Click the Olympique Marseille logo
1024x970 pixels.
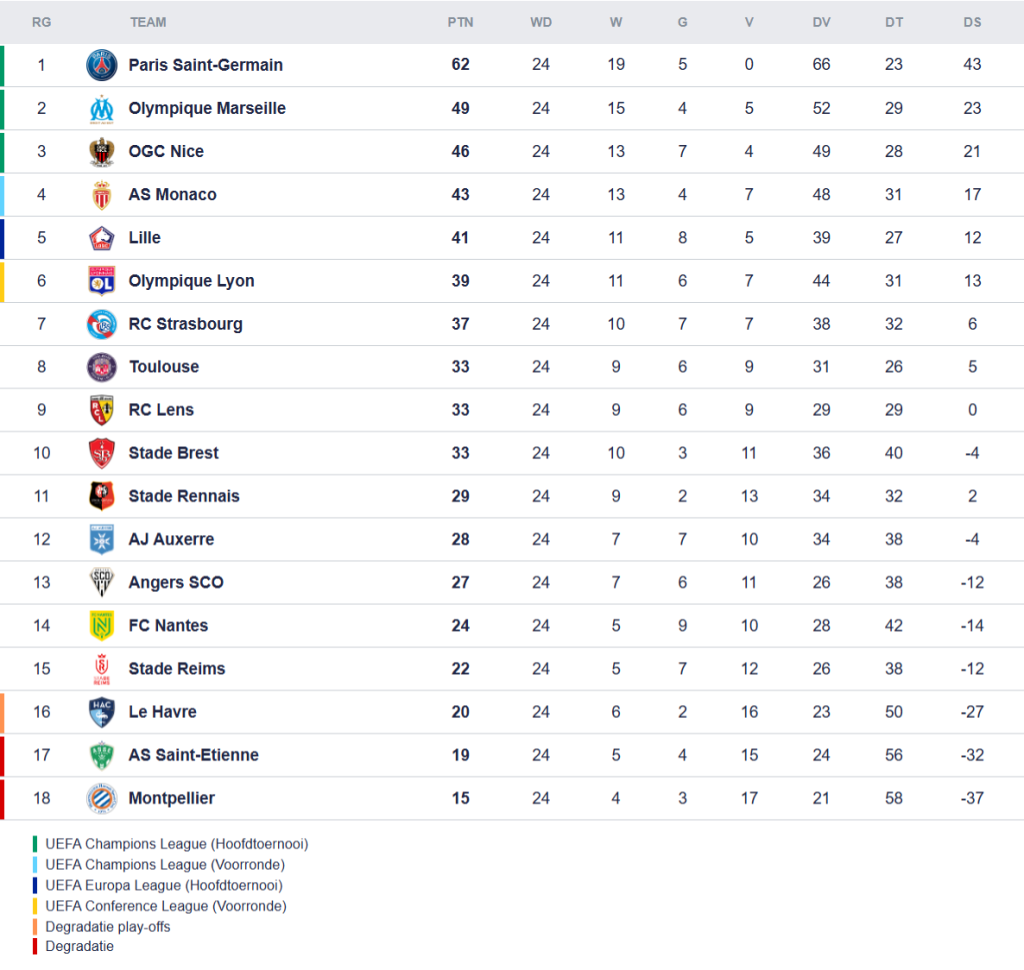[x=101, y=108]
